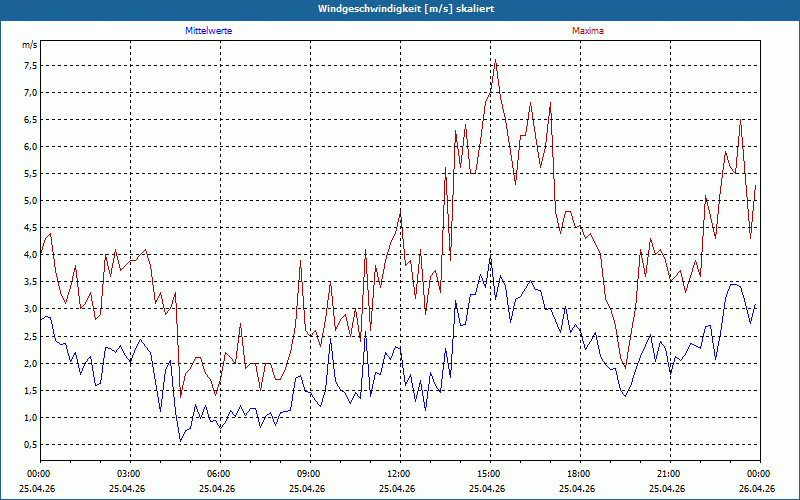Click the '1,0' y-axis value

pyautogui.click(x=30, y=417)
